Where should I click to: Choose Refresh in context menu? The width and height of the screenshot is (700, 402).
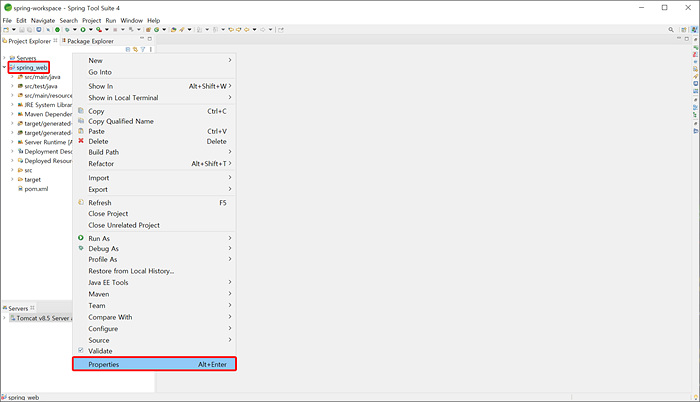point(154,202)
